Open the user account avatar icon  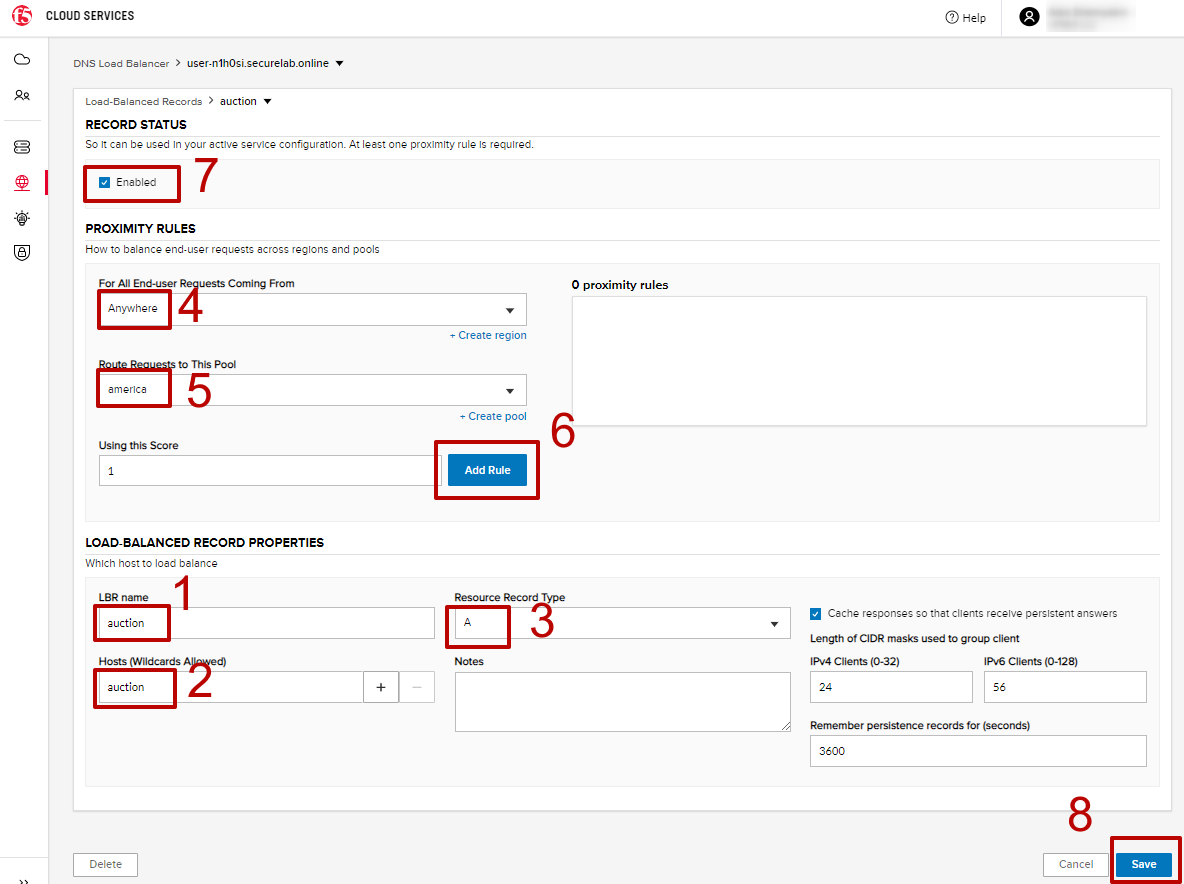(x=1029, y=17)
